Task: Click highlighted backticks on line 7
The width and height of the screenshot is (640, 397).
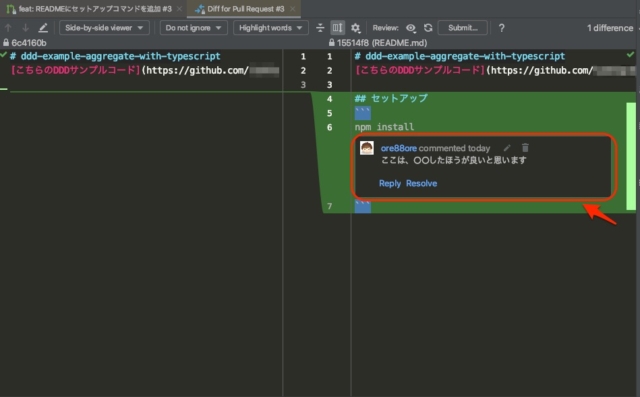Action: 362,206
